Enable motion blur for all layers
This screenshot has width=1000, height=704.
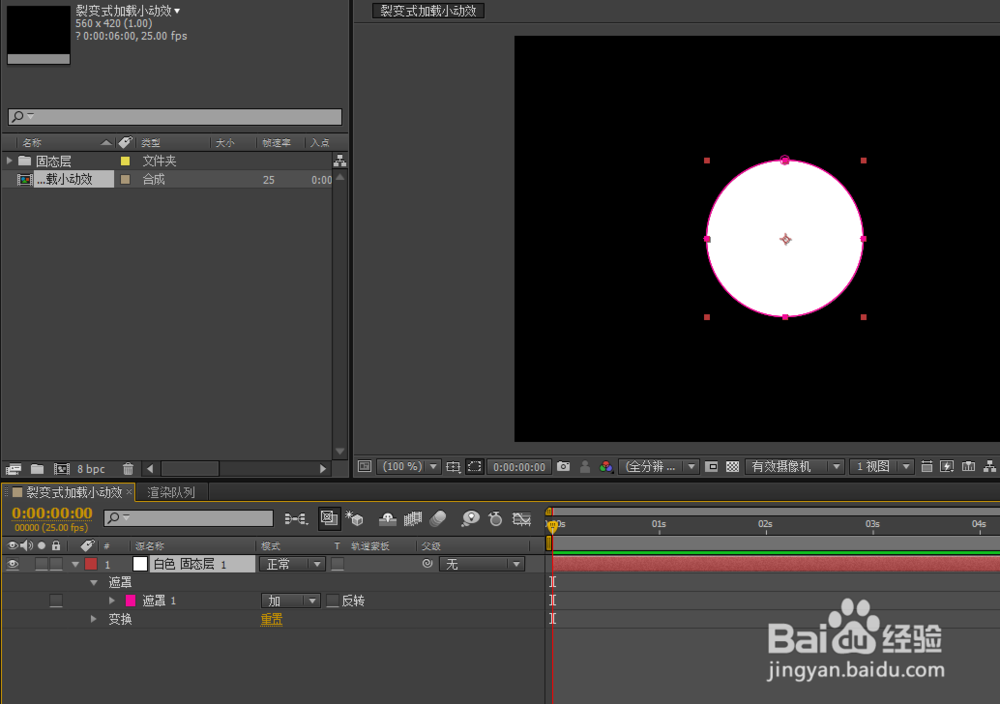[438, 519]
